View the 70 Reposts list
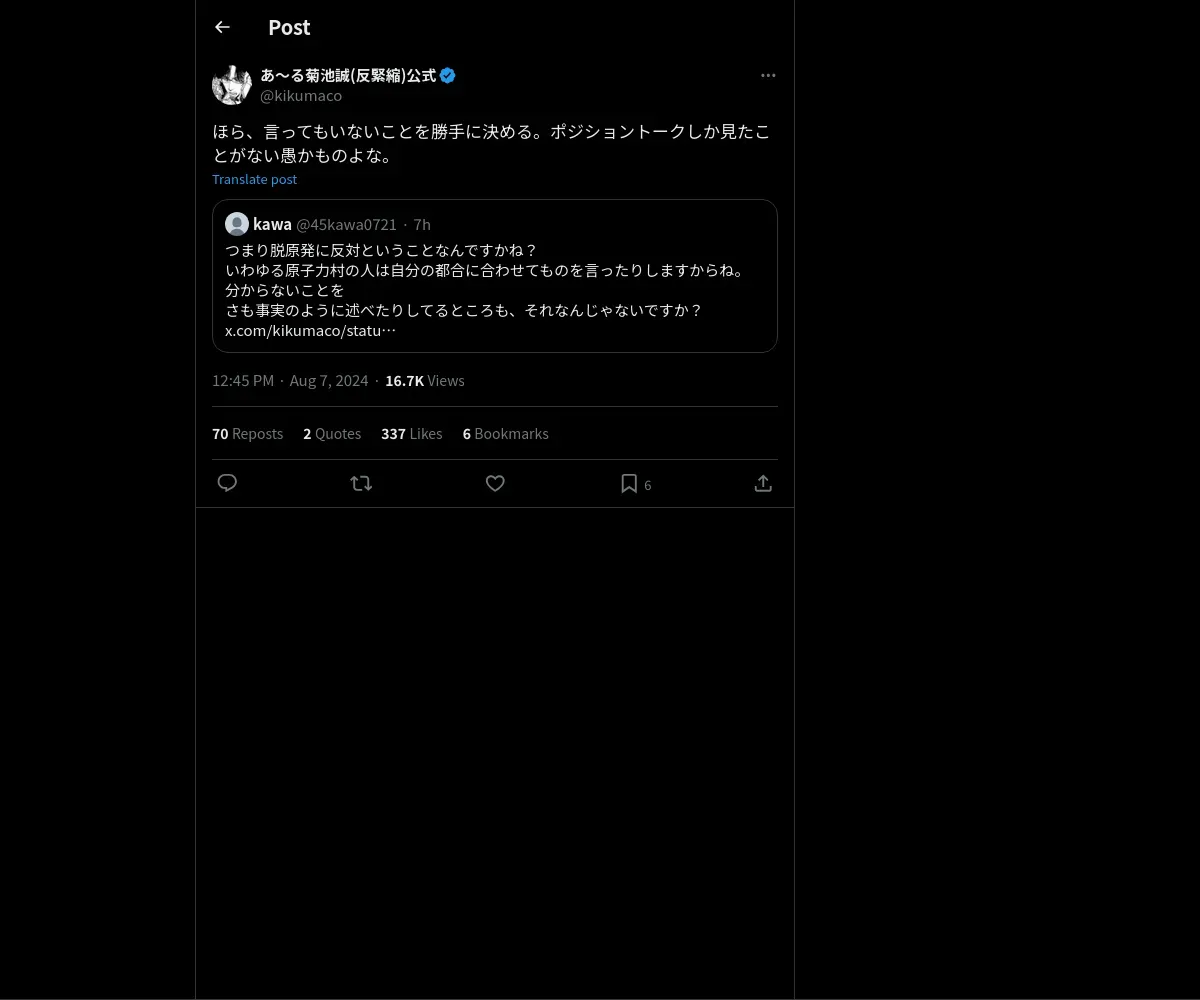The height and width of the screenshot is (1000, 1200). click(x=247, y=433)
